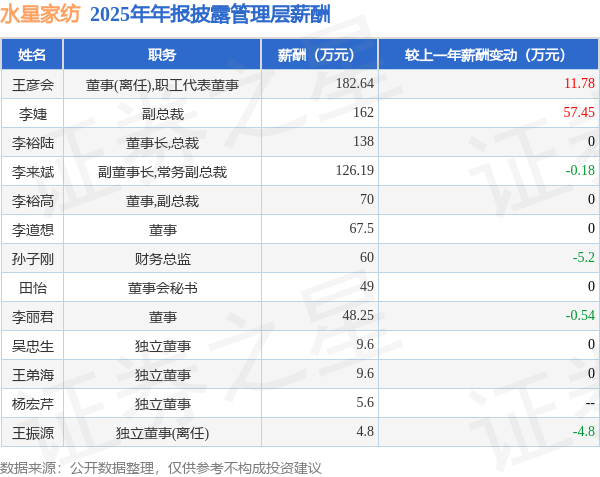Click the salary value 182.64
This screenshot has height=477, width=600.
(x=355, y=83)
